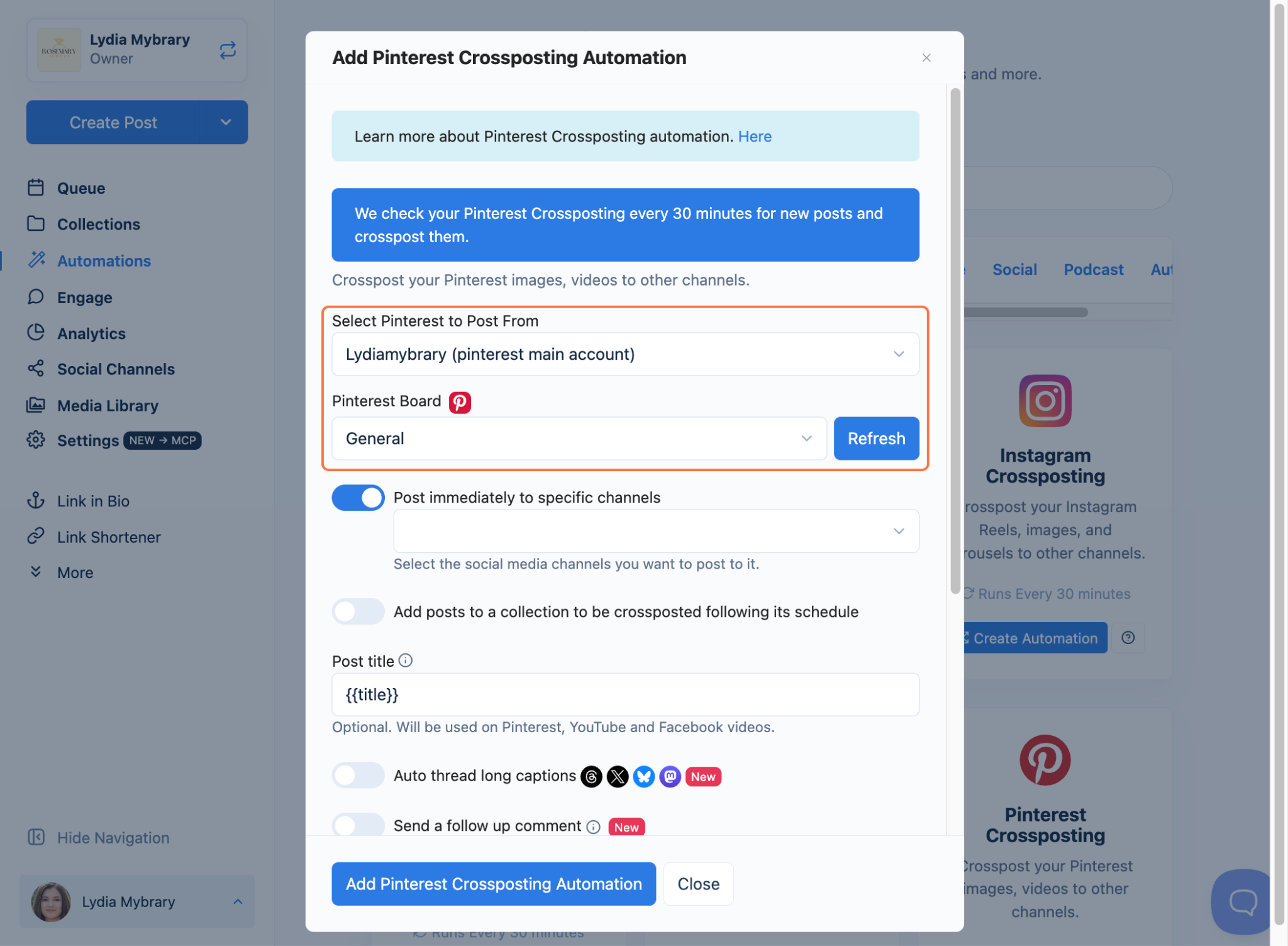
Task: Click the workspace switch arrows icon
Action: coord(228,50)
